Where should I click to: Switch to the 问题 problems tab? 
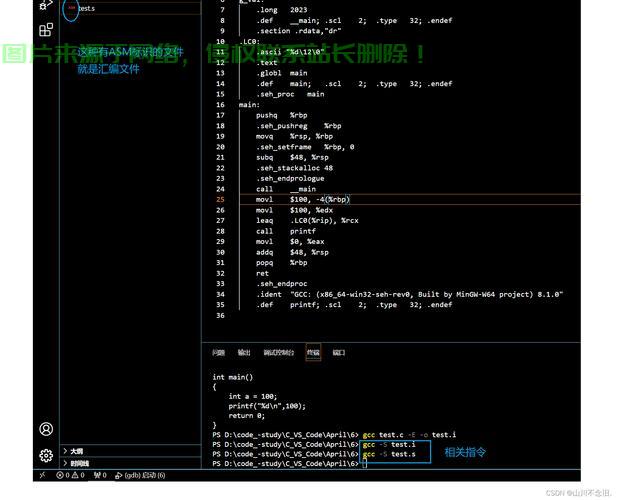[218, 352]
